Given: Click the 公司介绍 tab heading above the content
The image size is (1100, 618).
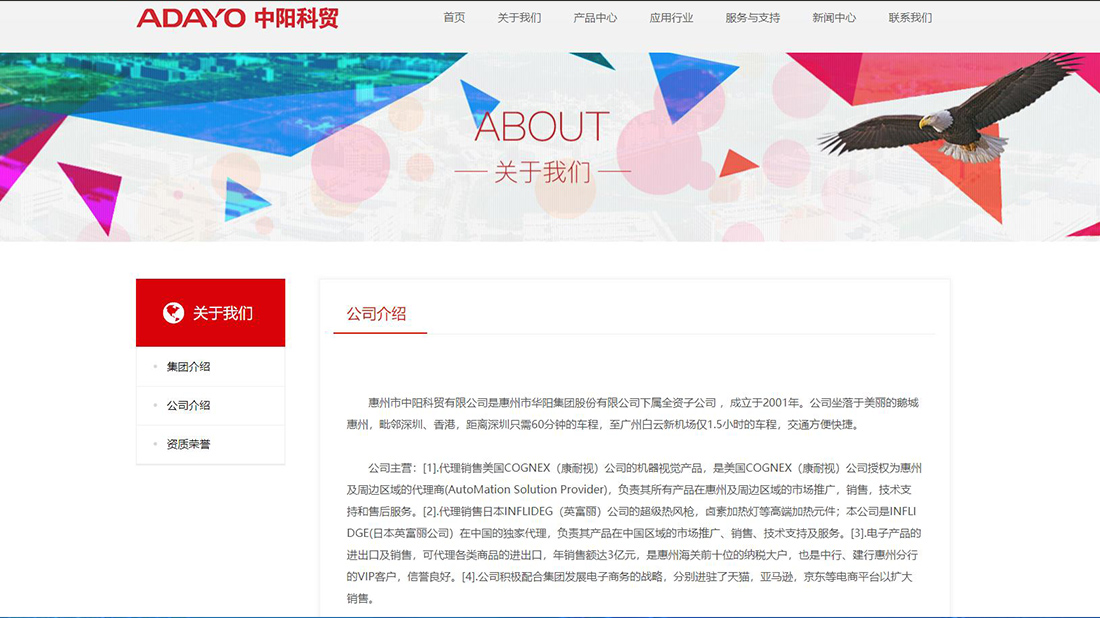Looking at the screenshot, I should (x=376, y=314).
